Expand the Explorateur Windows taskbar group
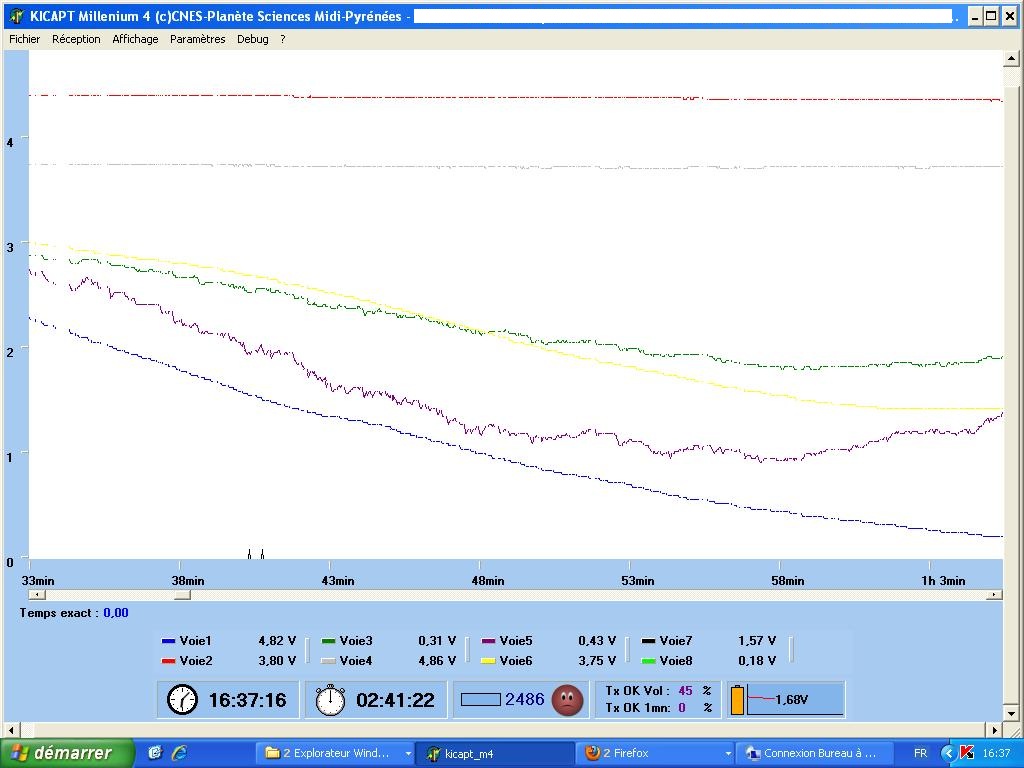1024x768 pixels. click(408, 753)
